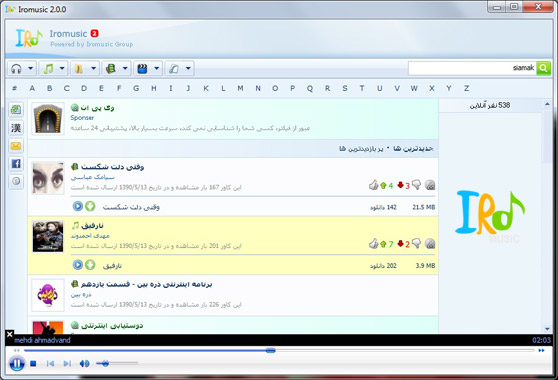The image size is (558, 380).
Task: Click the share icon on نارفیق
Action: coord(430,244)
